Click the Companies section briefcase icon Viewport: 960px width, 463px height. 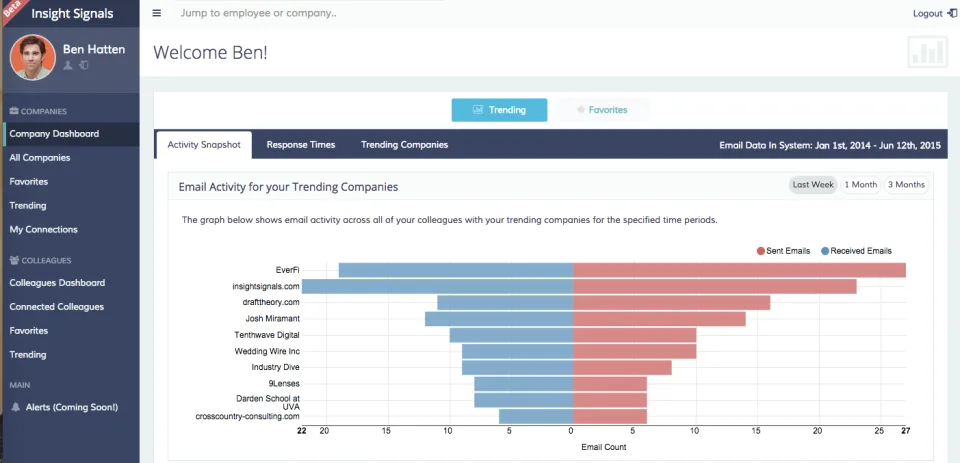(14, 111)
